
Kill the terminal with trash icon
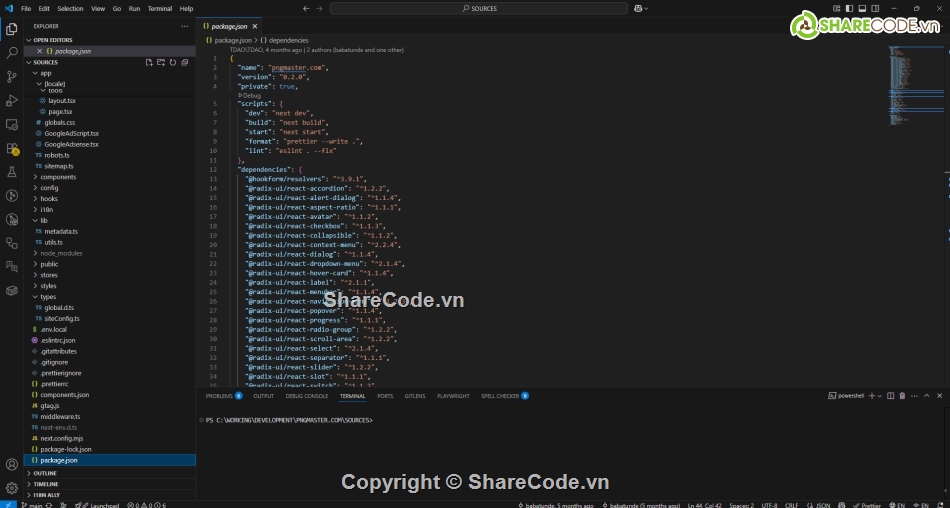coord(902,396)
